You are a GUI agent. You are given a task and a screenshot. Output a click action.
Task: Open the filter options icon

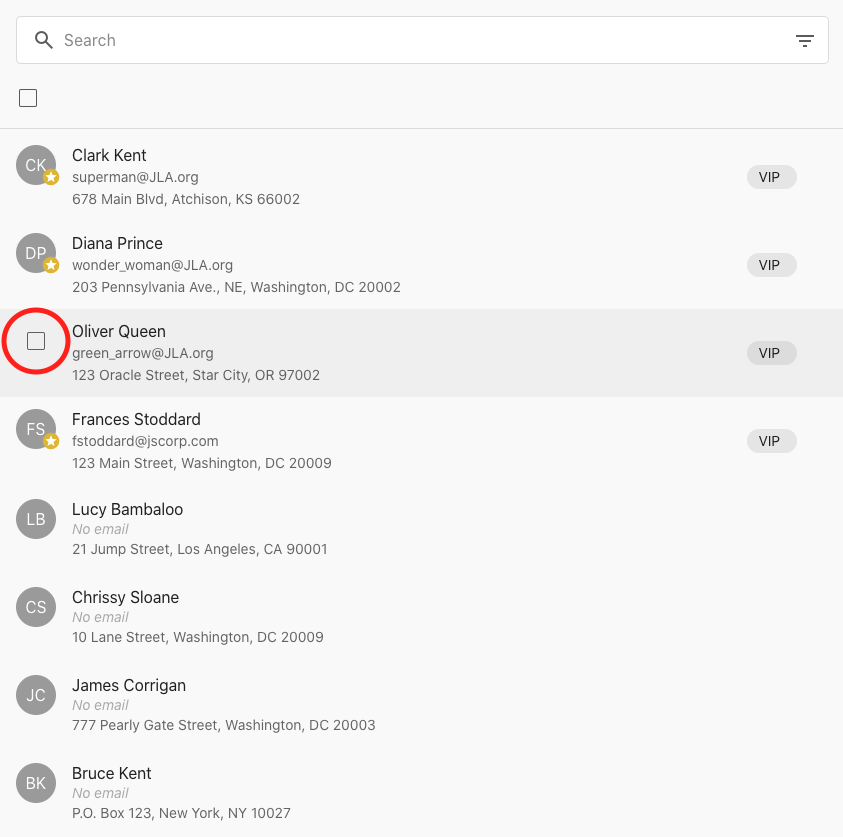(804, 41)
